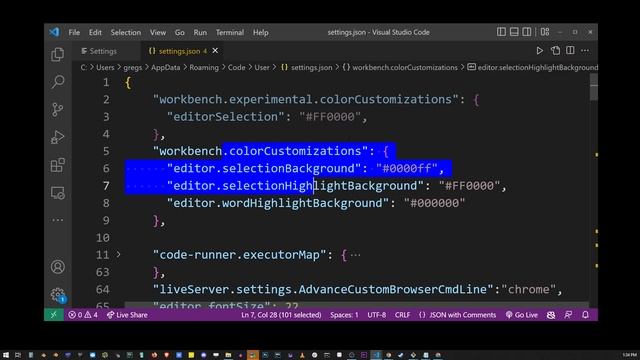Click line number 10 in the gutter
Image resolution: width=640 pixels, height=360 pixels.
tap(103, 238)
